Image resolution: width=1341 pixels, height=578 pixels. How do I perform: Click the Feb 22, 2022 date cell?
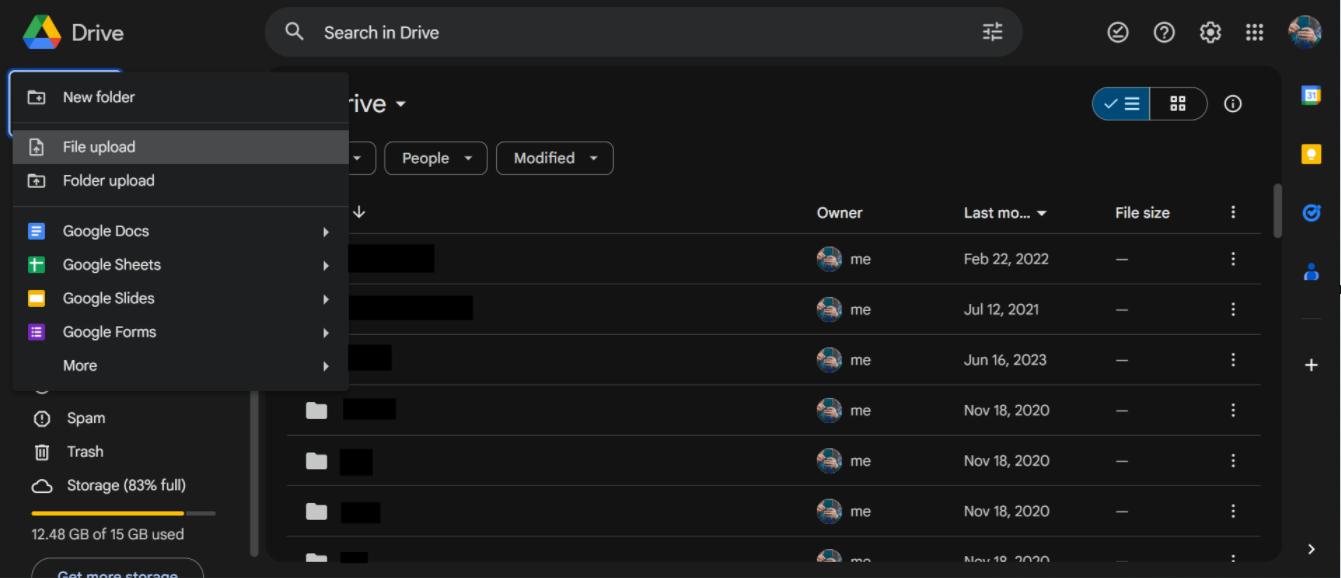pyautogui.click(x=1006, y=259)
